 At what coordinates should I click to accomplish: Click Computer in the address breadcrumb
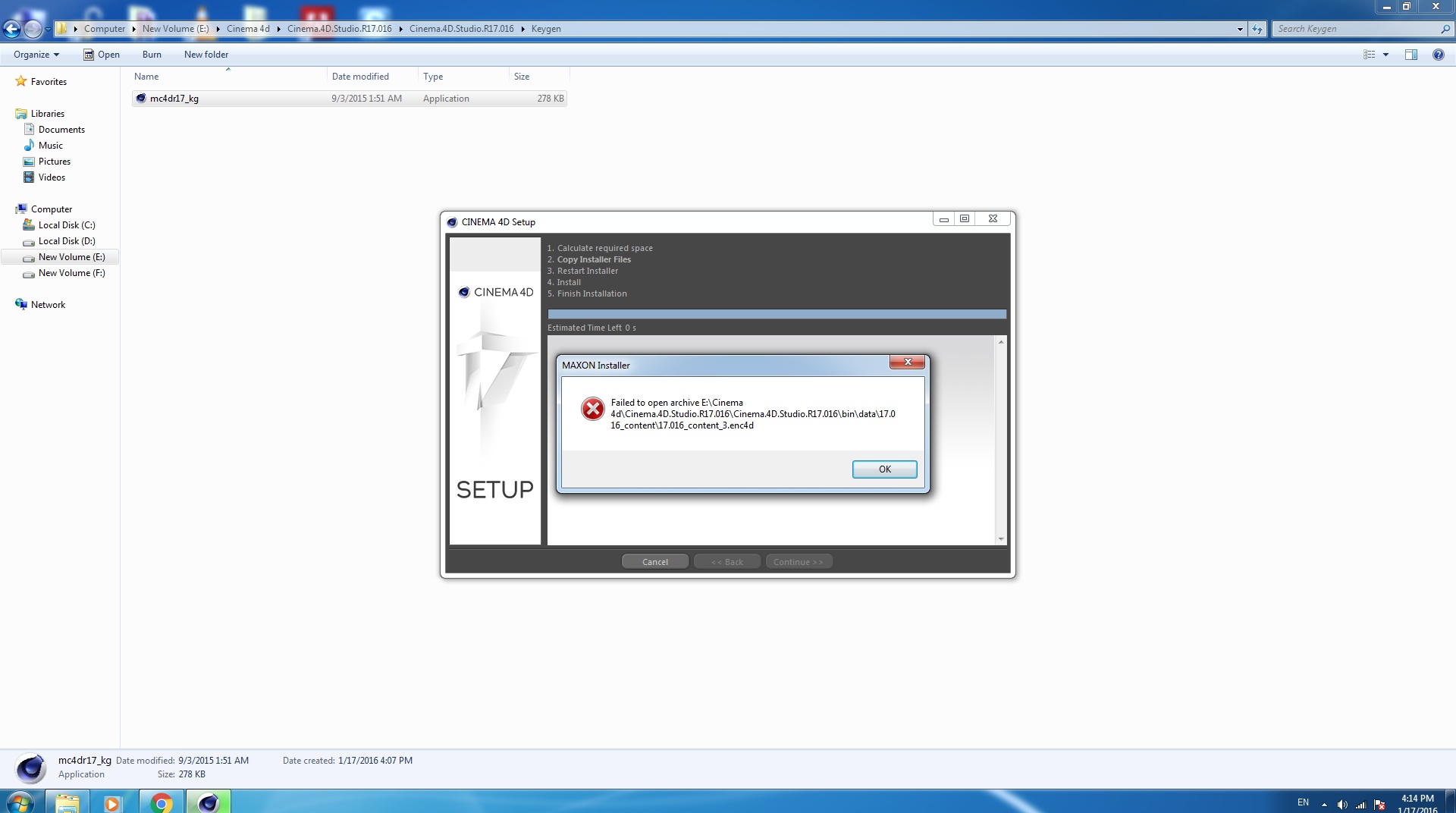(105, 29)
